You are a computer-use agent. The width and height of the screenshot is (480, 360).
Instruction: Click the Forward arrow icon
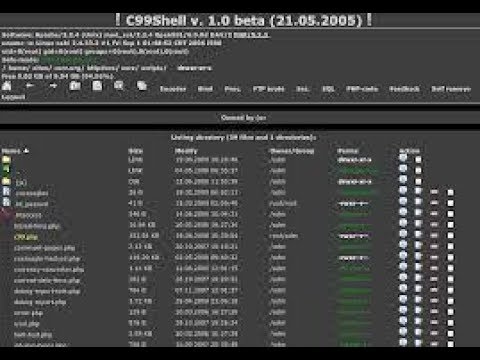(53, 86)
